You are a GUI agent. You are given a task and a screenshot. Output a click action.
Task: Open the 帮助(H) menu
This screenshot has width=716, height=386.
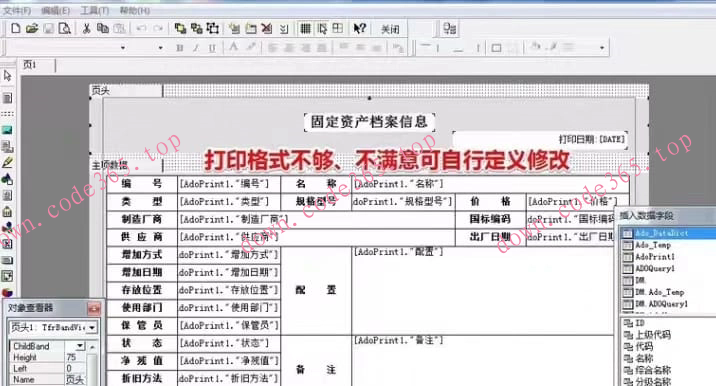click(x=135, y=10)
